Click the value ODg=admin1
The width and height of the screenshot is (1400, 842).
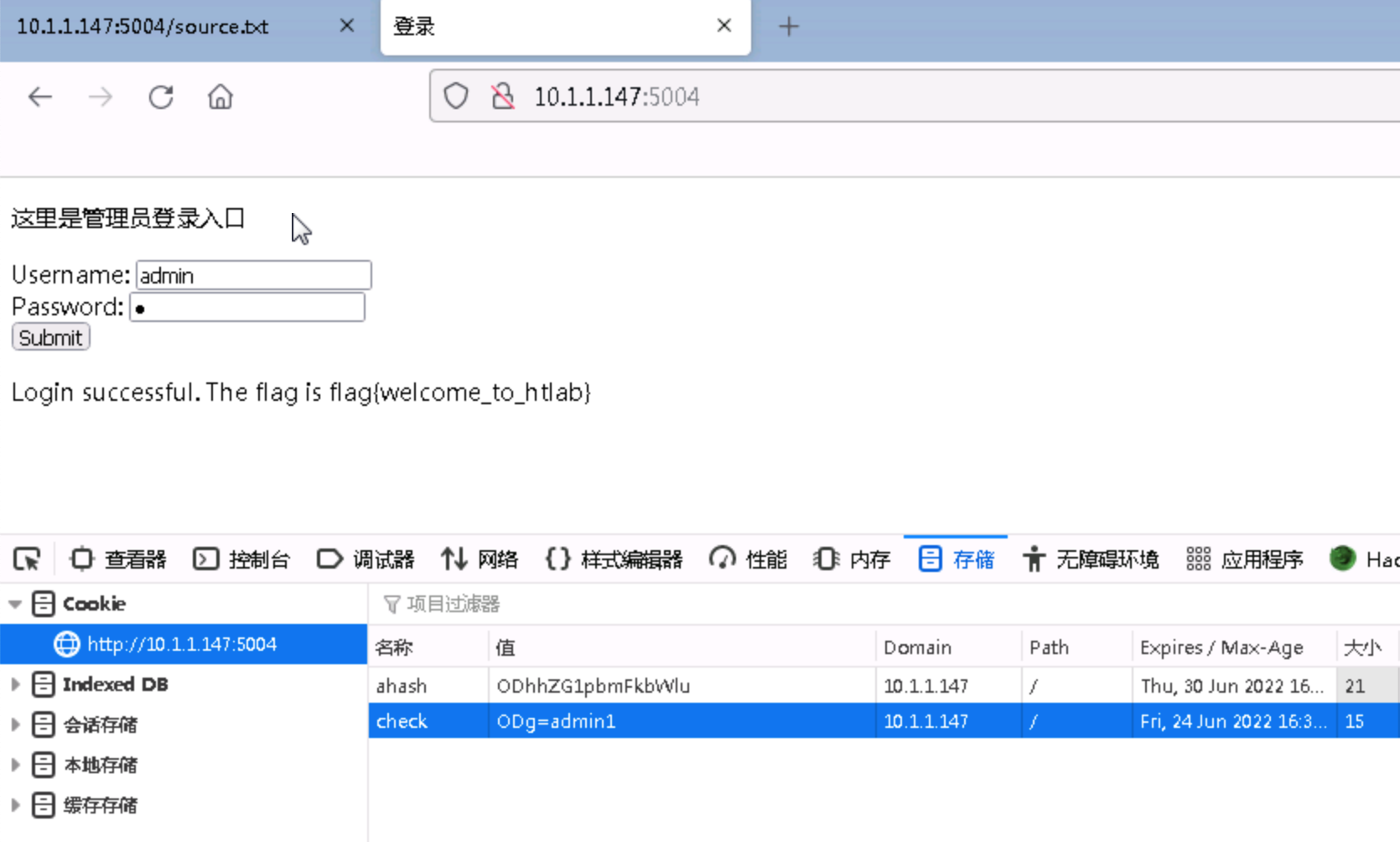556,721
